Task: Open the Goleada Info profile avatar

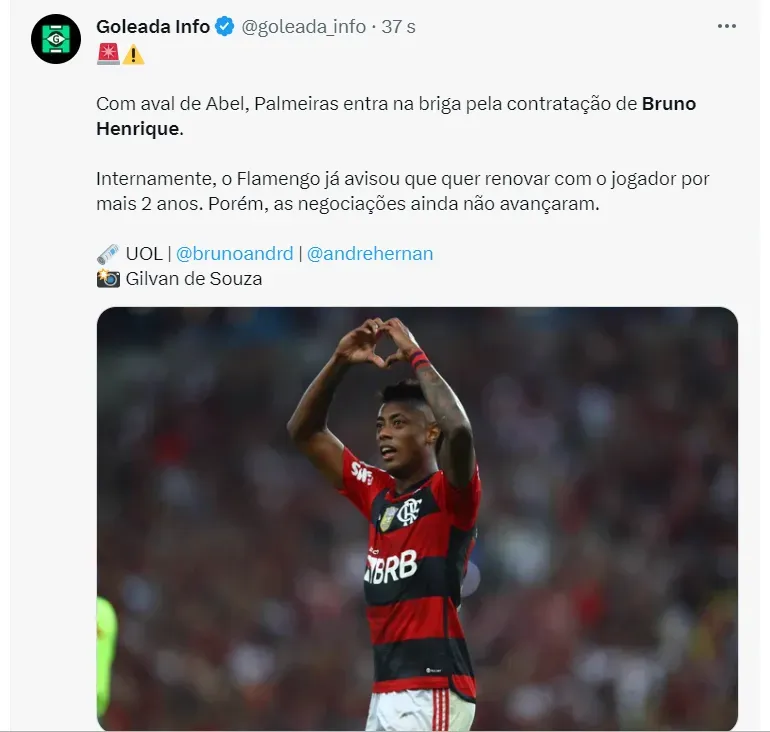Action: pos(56,39)
